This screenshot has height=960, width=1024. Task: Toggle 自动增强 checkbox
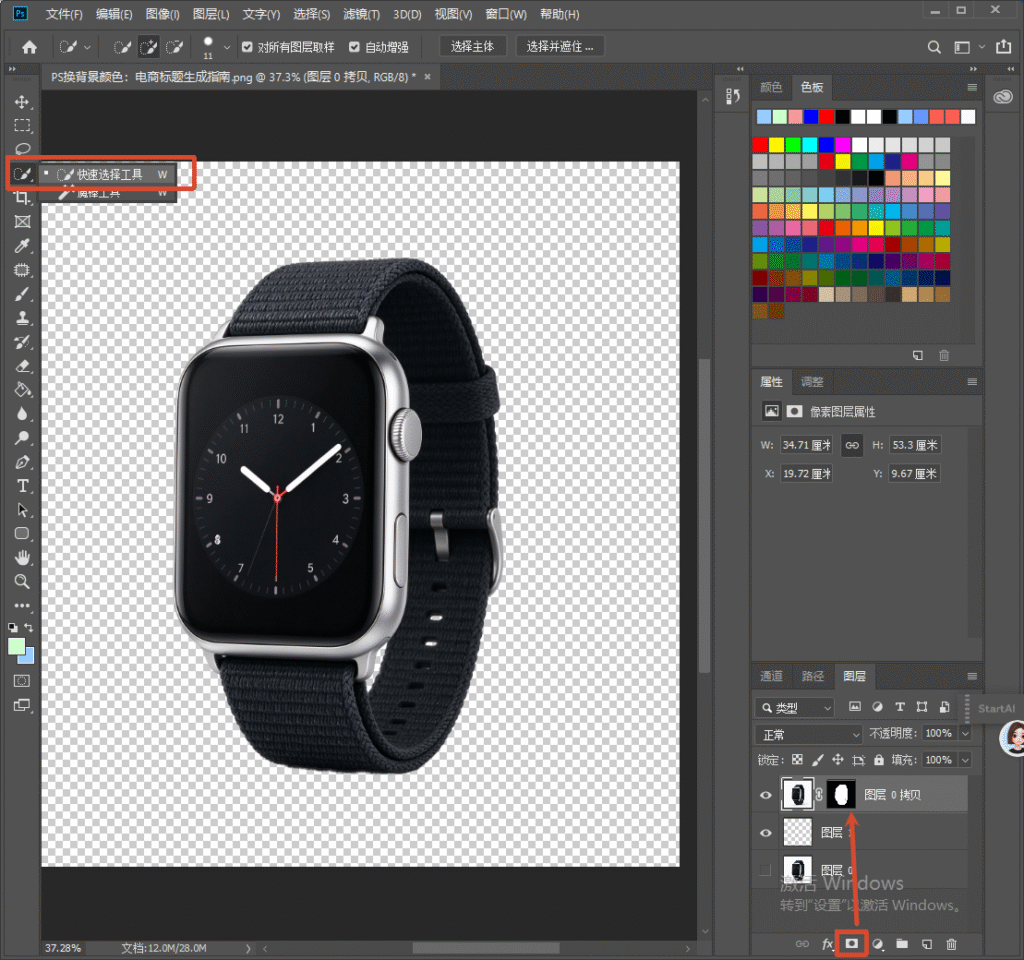pos(354,47)
